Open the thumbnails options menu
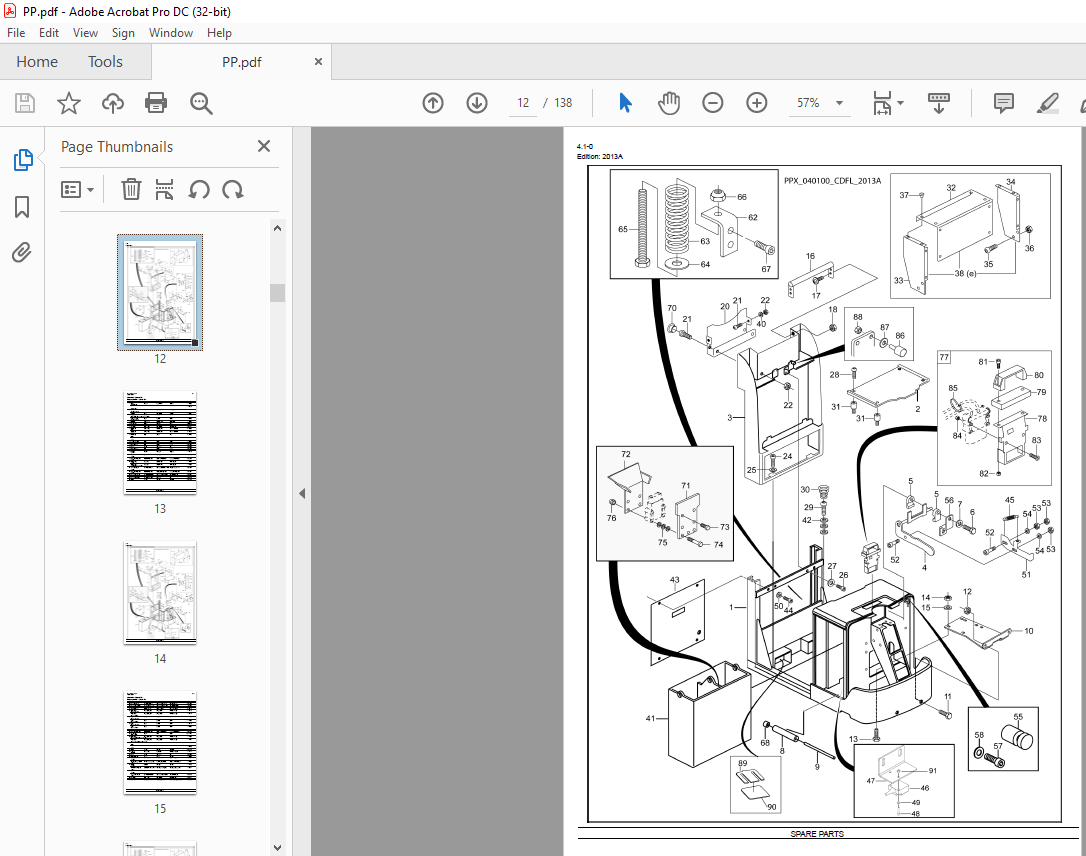 click(78, 190)
